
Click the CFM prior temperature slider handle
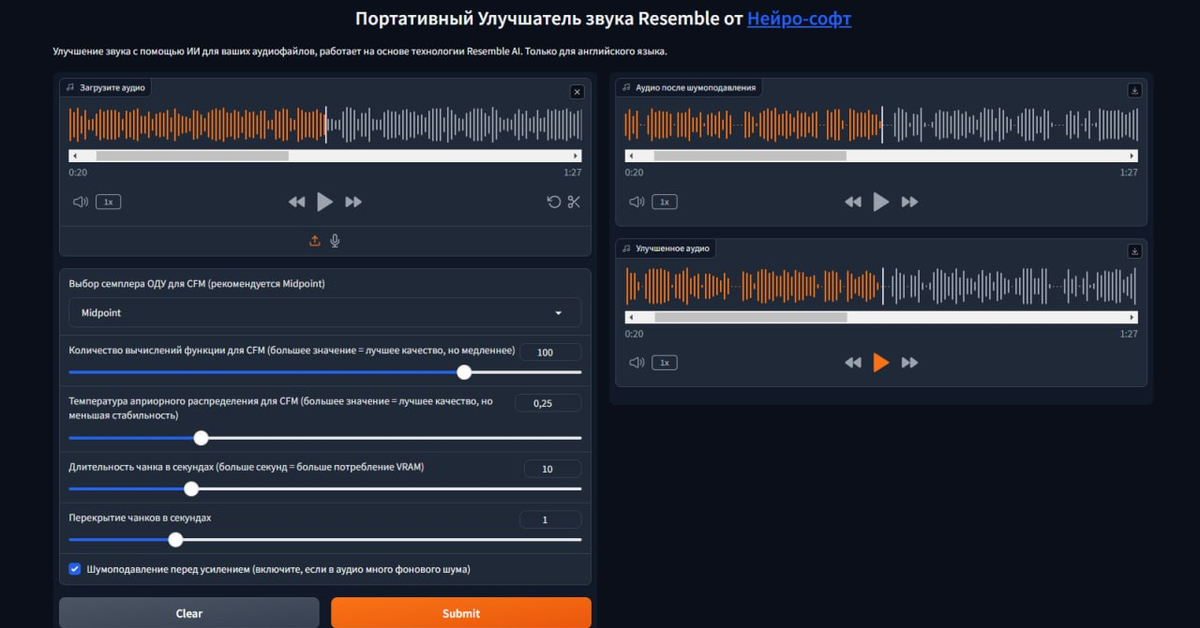click(201, 438)
